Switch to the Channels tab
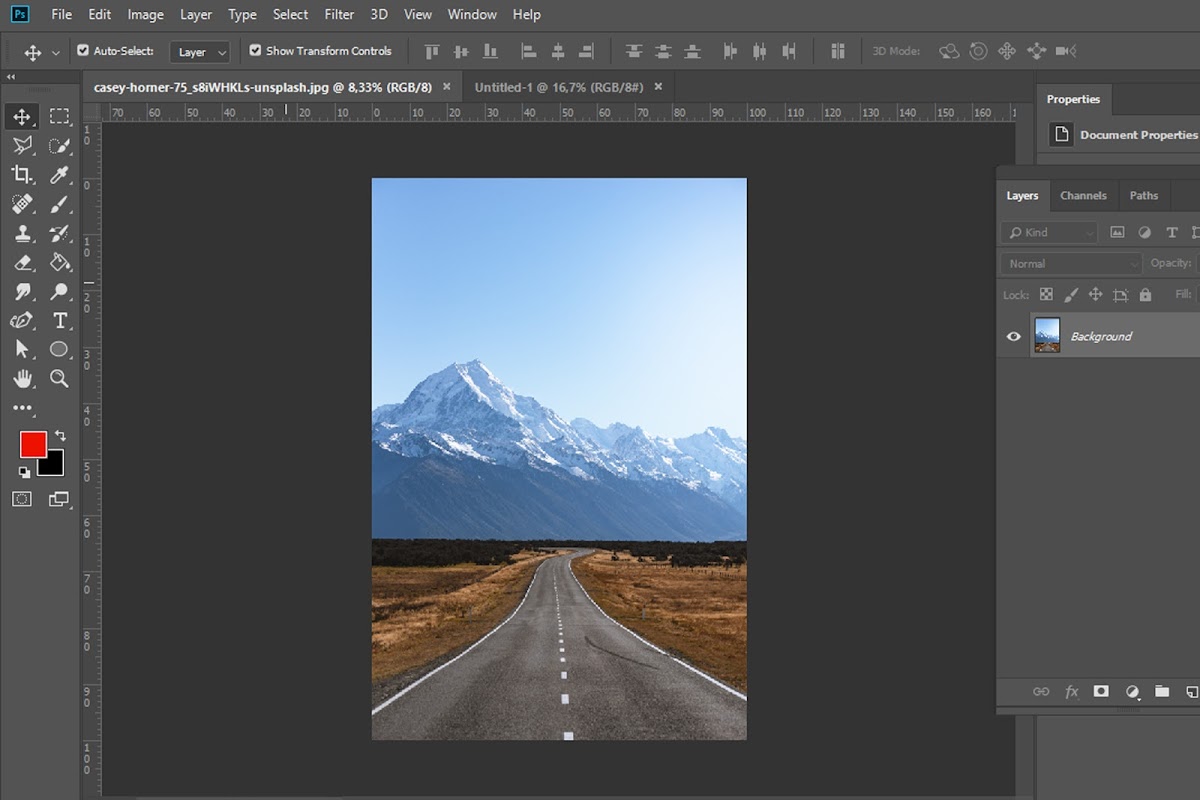The image size is (1200, 800). (1083, 195)
